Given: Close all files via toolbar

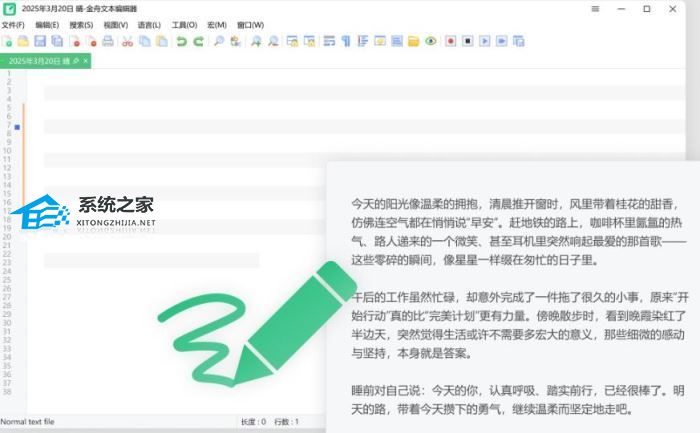Looking at the screenshot, I should click(92, 42).
